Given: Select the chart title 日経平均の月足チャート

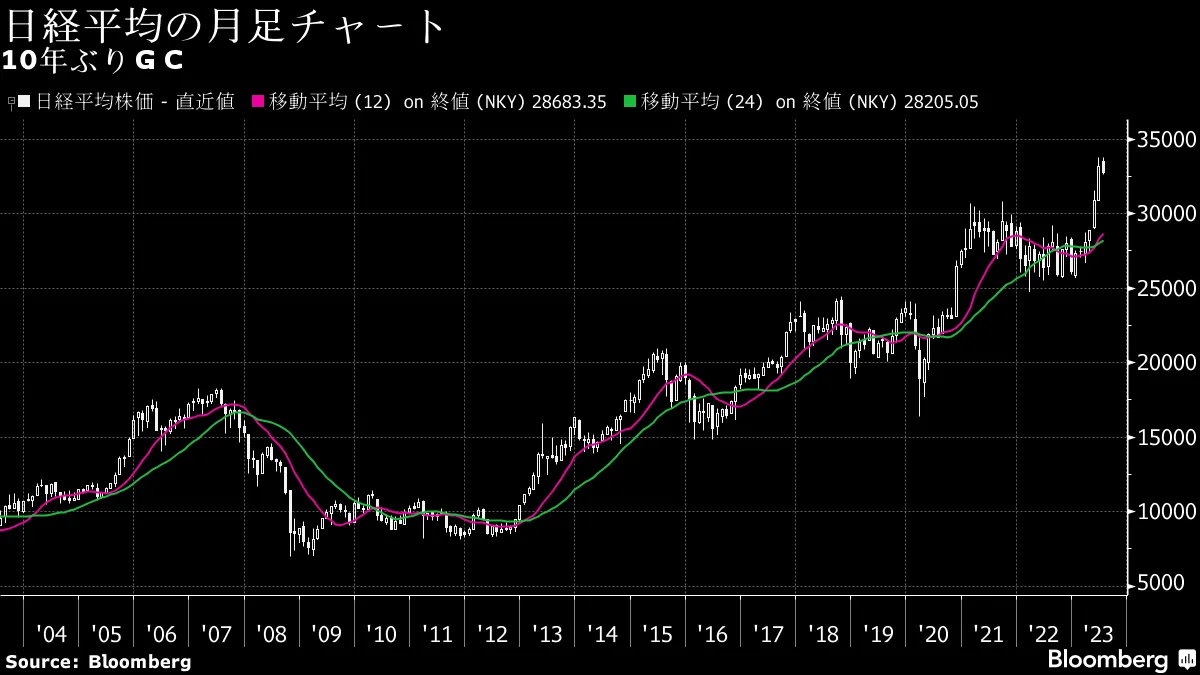Looking at the screenshot, I should click(222, 25).
